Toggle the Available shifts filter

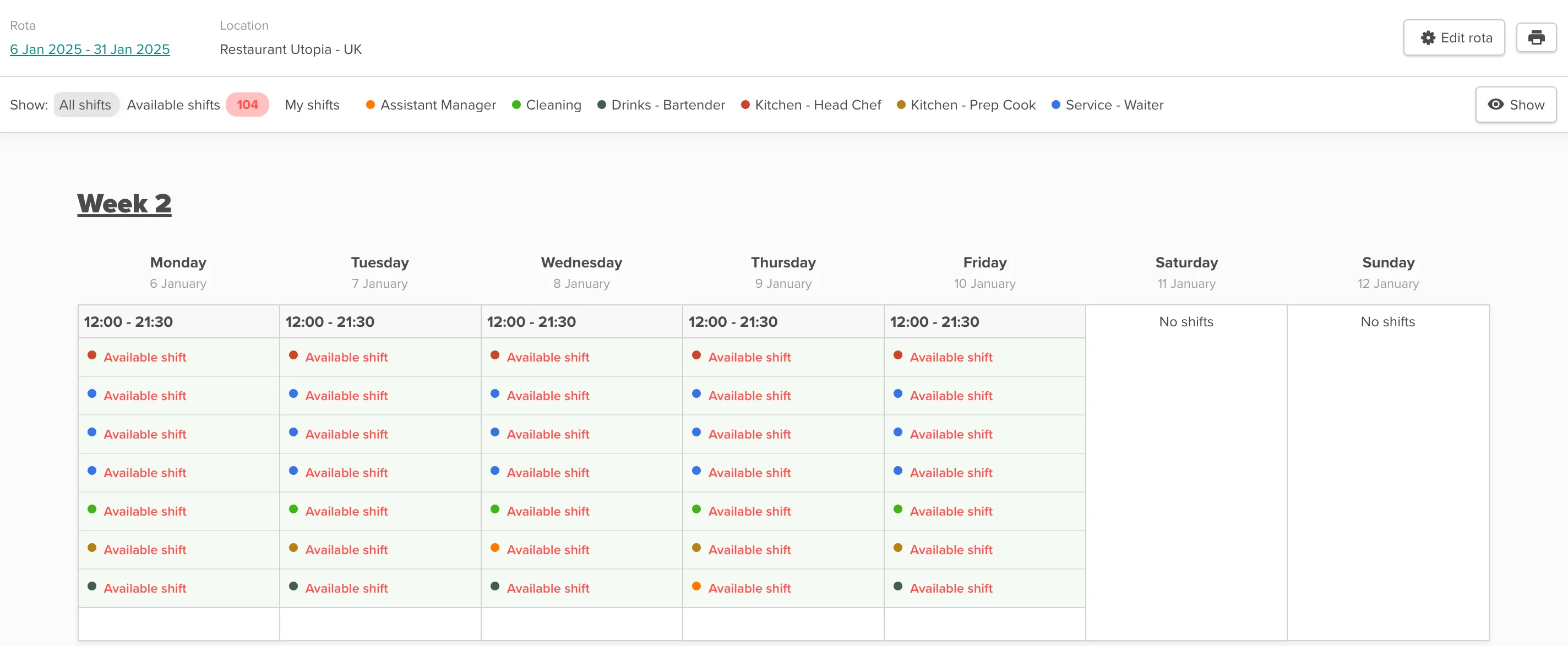tap(173, 104)
